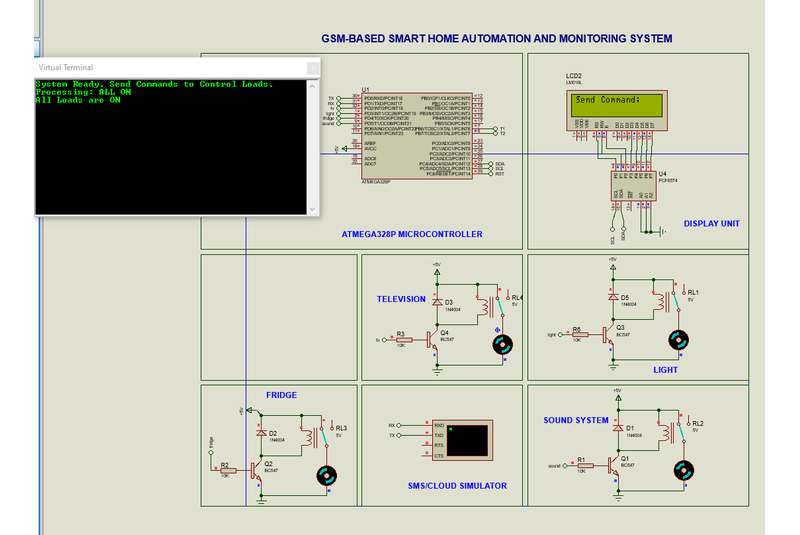Click the Virtual Terminal title bar
800x535 pixels.
point(177,67)
